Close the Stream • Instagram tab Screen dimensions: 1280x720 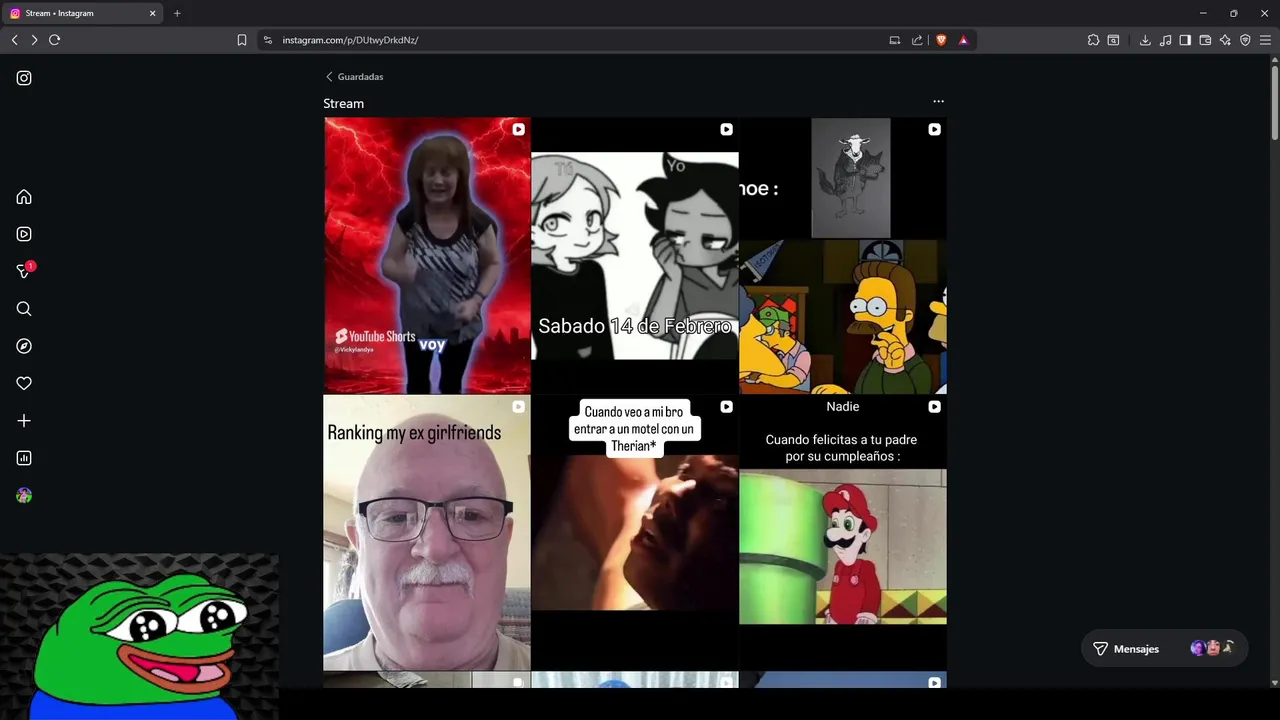pos(153,13)
